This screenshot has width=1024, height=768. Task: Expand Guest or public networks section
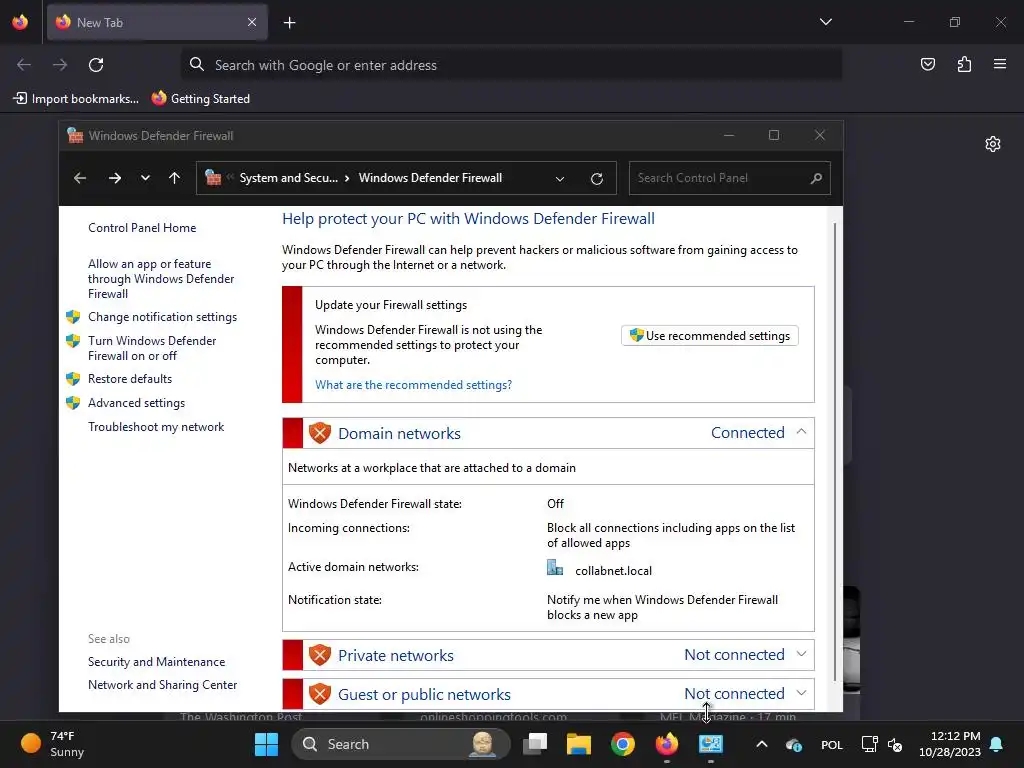click(801, 693)
